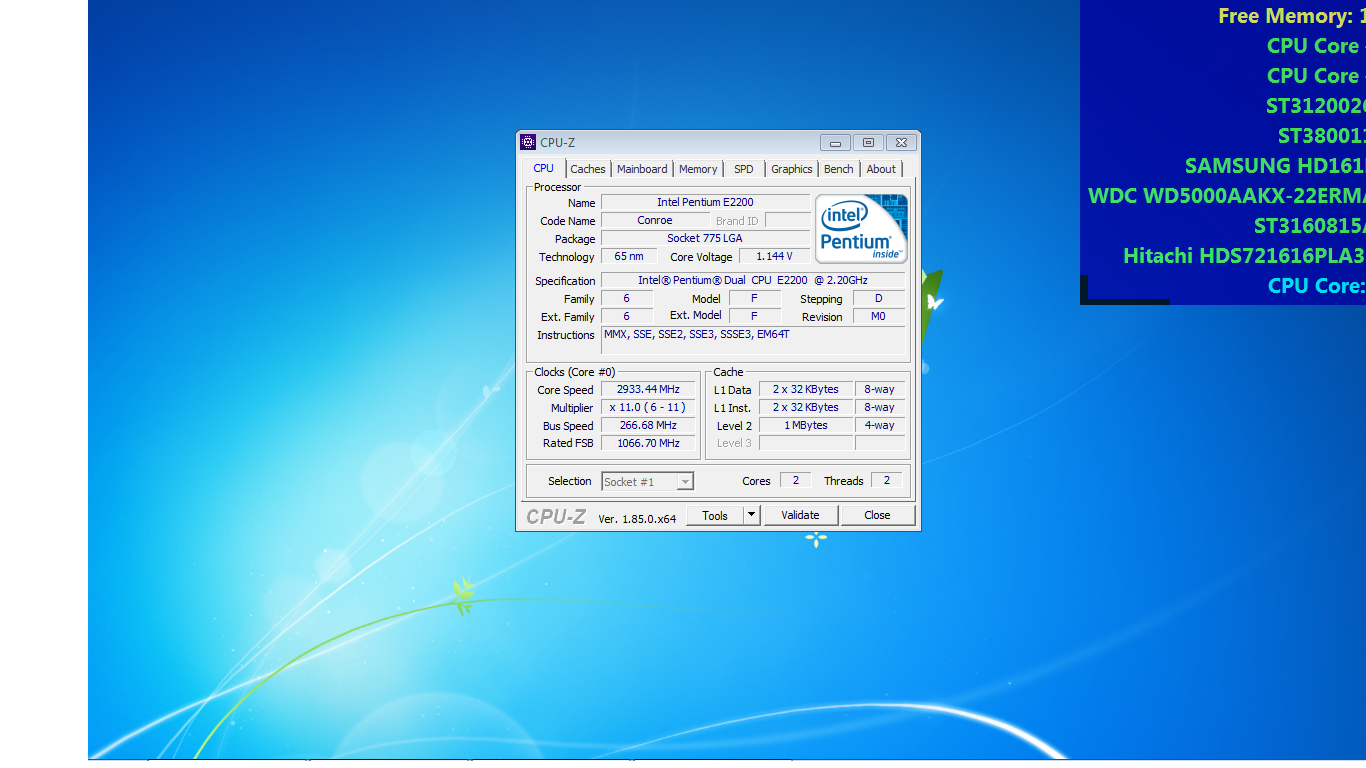This screenshot has height=768, width=1366.
Task: Open the About tab
Action: 881,169
